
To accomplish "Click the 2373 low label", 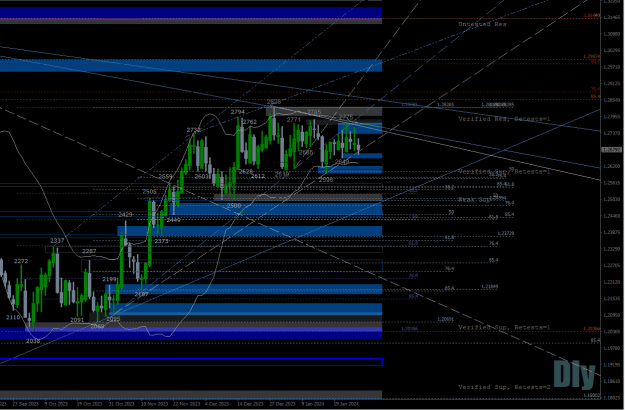I will click(161, 241).
